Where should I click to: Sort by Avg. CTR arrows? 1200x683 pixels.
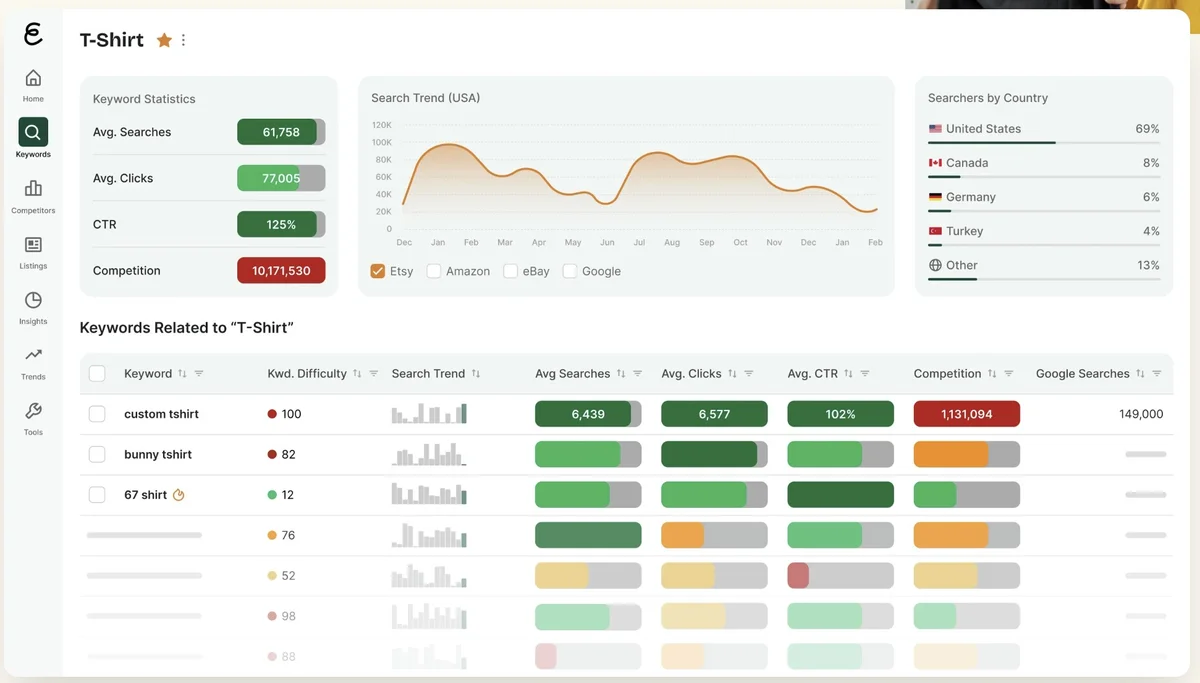pyautogui.click(x=848, y=373)
